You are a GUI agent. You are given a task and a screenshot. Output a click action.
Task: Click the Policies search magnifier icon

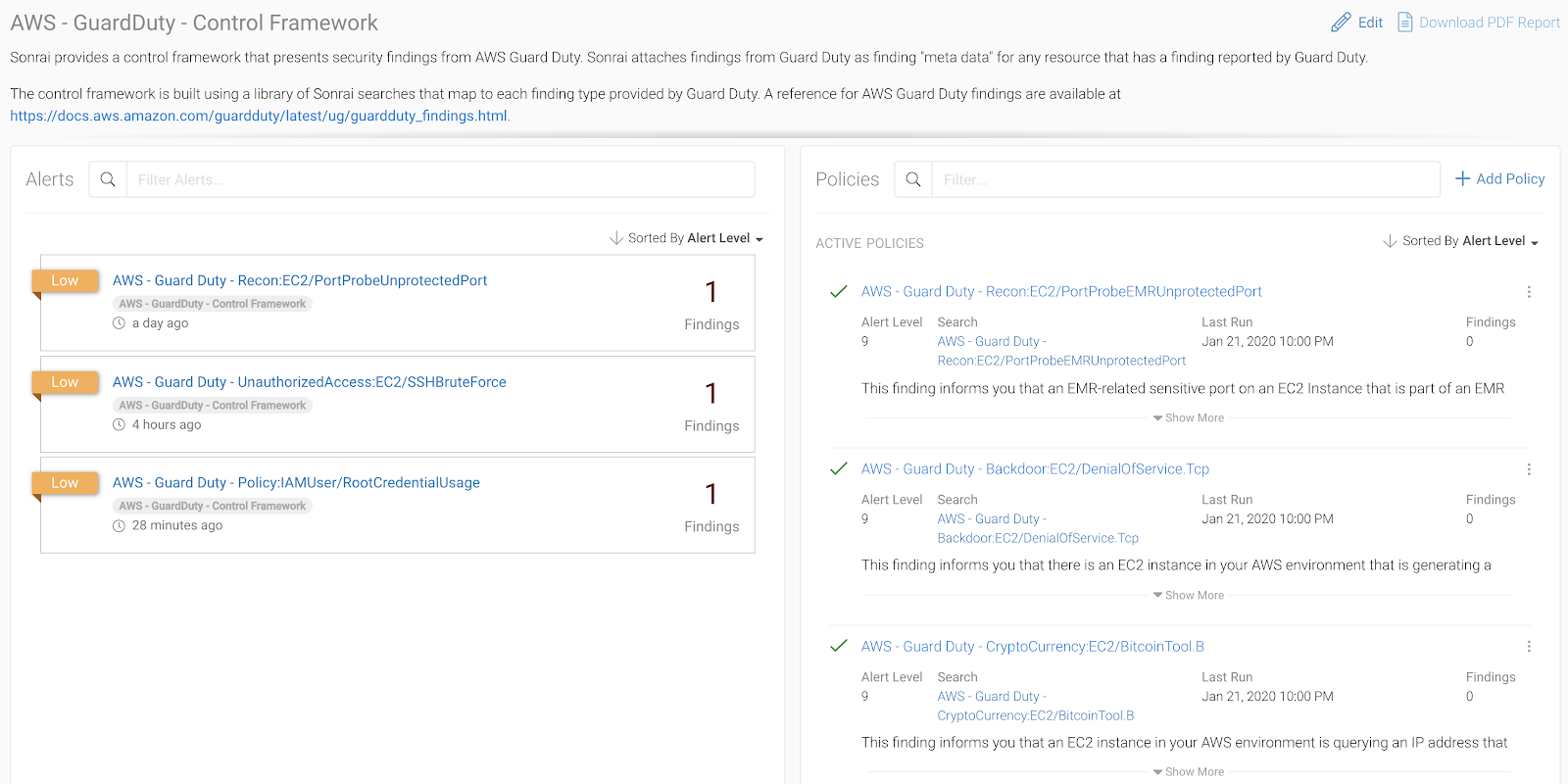(913, 179)
